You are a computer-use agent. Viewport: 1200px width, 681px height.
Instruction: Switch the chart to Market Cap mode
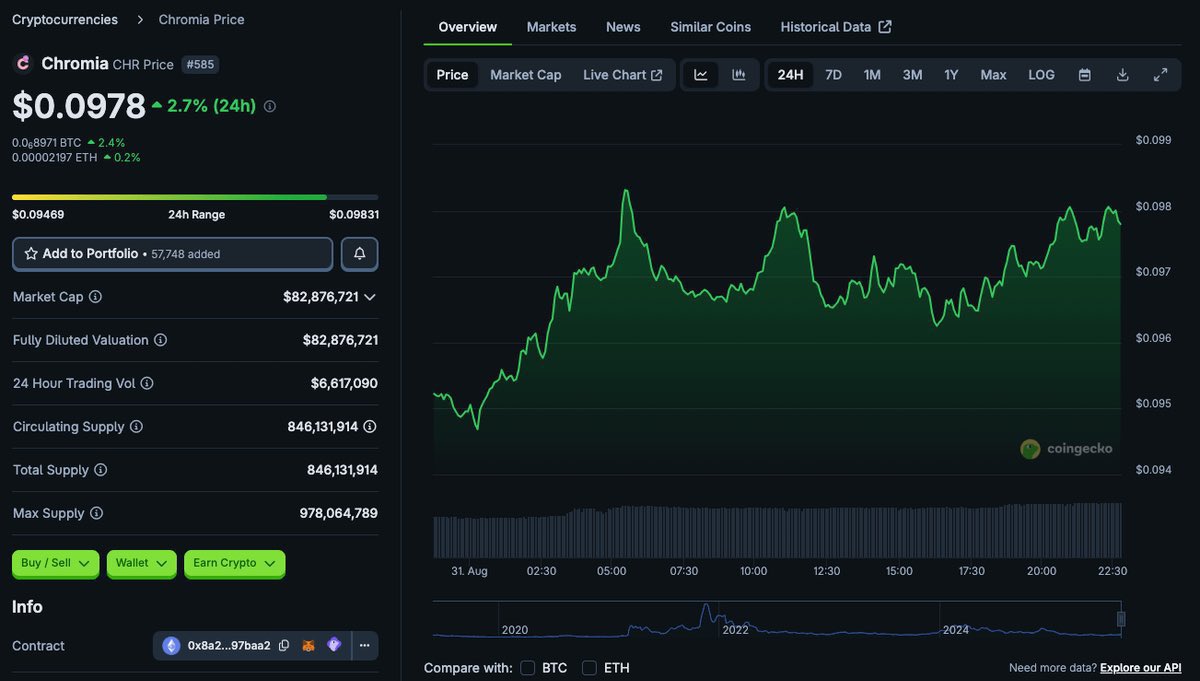[526, 75]
